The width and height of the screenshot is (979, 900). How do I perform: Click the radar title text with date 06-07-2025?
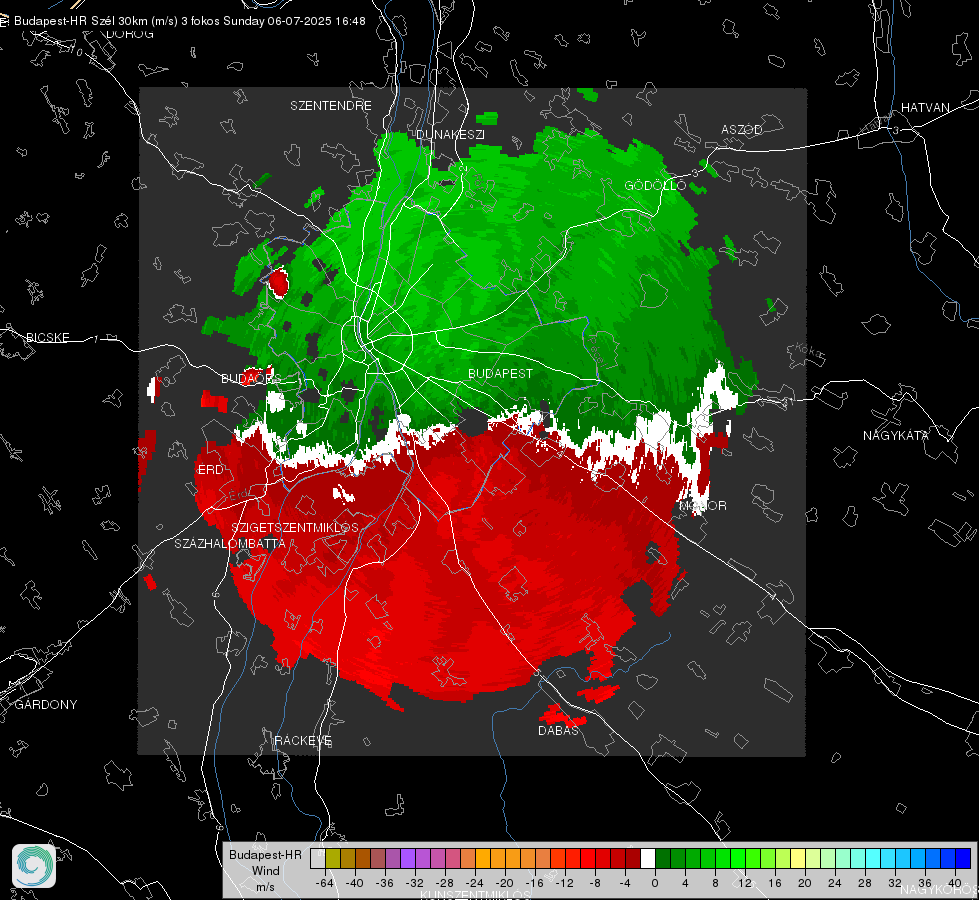pyautogui.click(x=190, y=21)
